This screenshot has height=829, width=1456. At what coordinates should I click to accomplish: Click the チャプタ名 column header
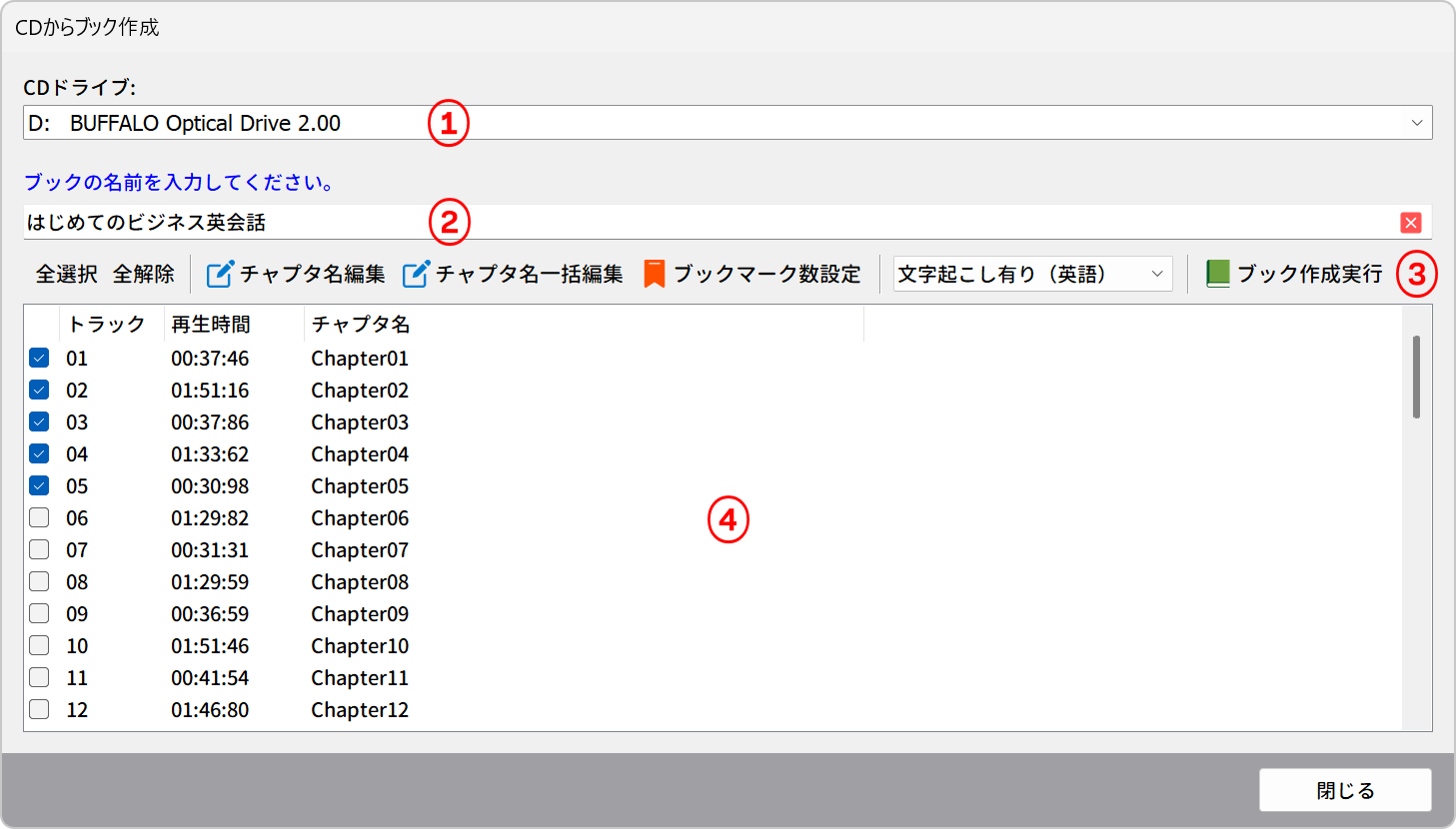pos(361,325)
